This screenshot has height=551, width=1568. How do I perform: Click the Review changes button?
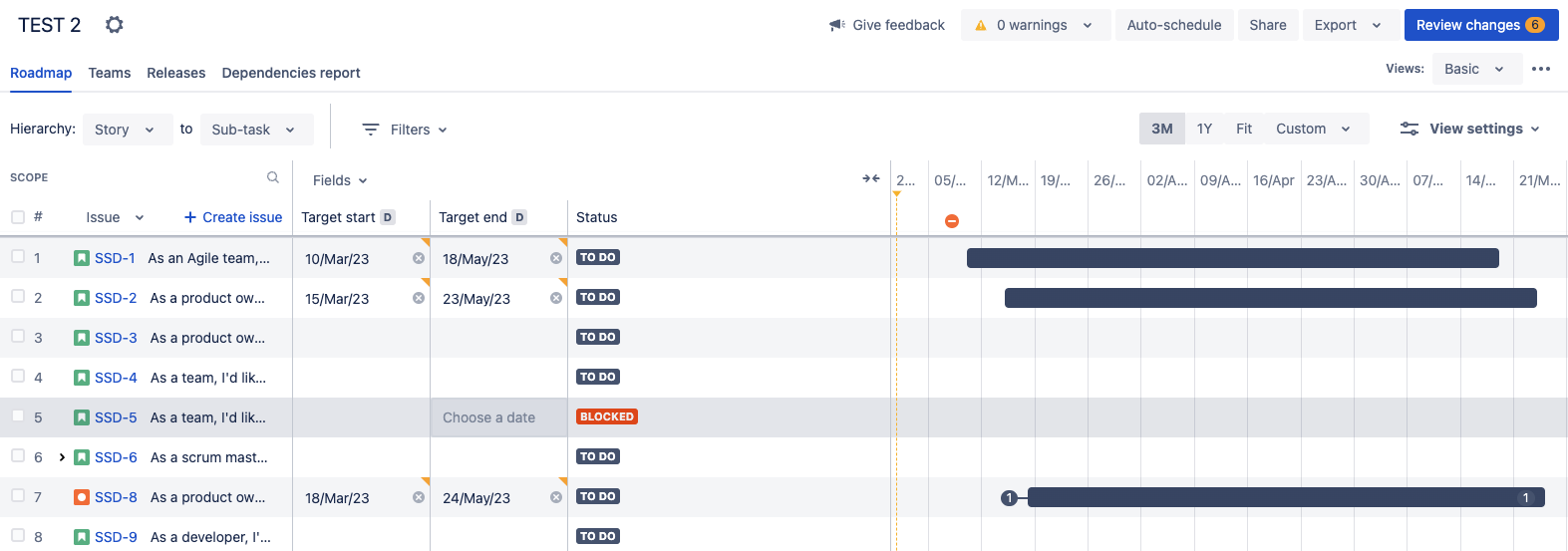[1480, 25]
